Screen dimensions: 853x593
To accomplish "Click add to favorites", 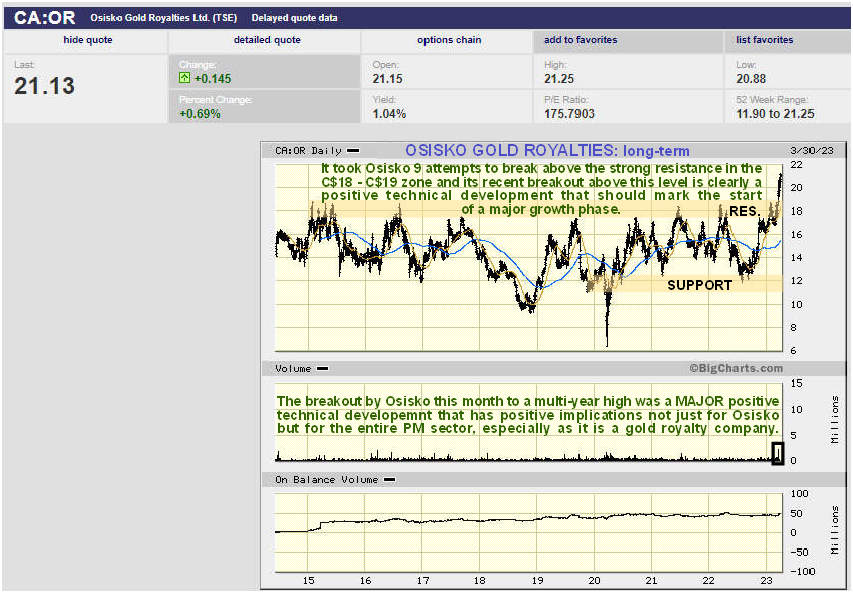I will click(580, 40).
